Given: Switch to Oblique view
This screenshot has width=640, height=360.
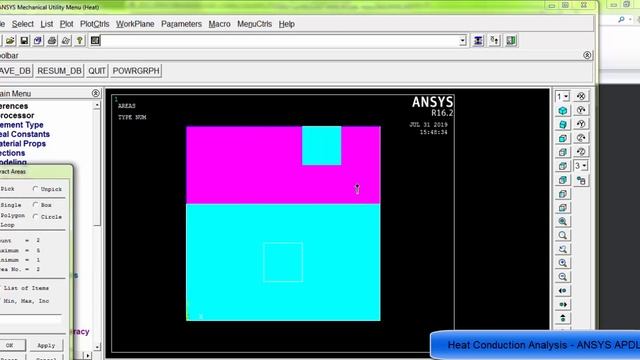Looking at the screenshot, I should (563, 124).
